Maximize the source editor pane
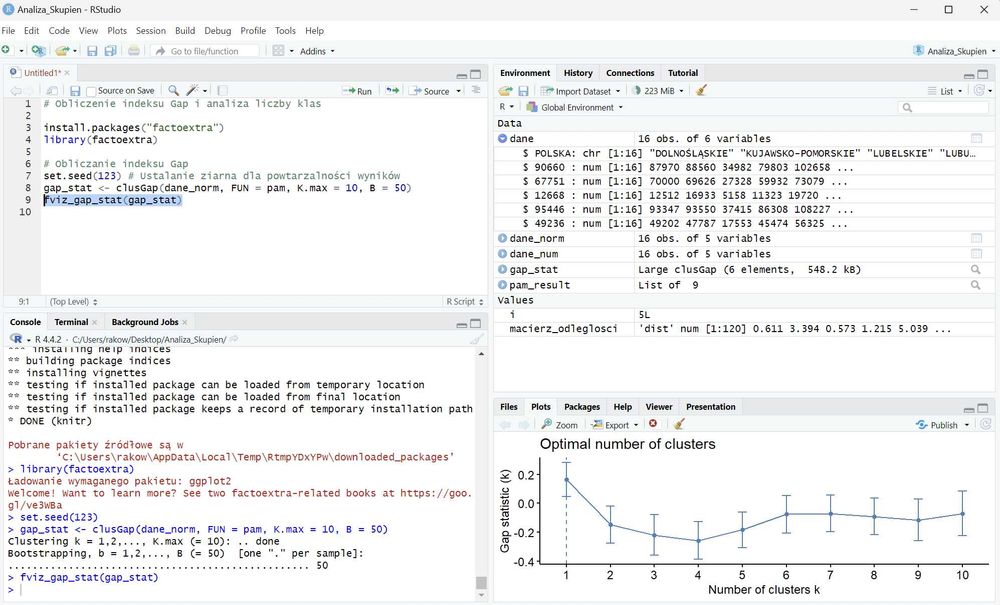The width and height of the screenshot is (1000, 605). [x=476, y=74]
